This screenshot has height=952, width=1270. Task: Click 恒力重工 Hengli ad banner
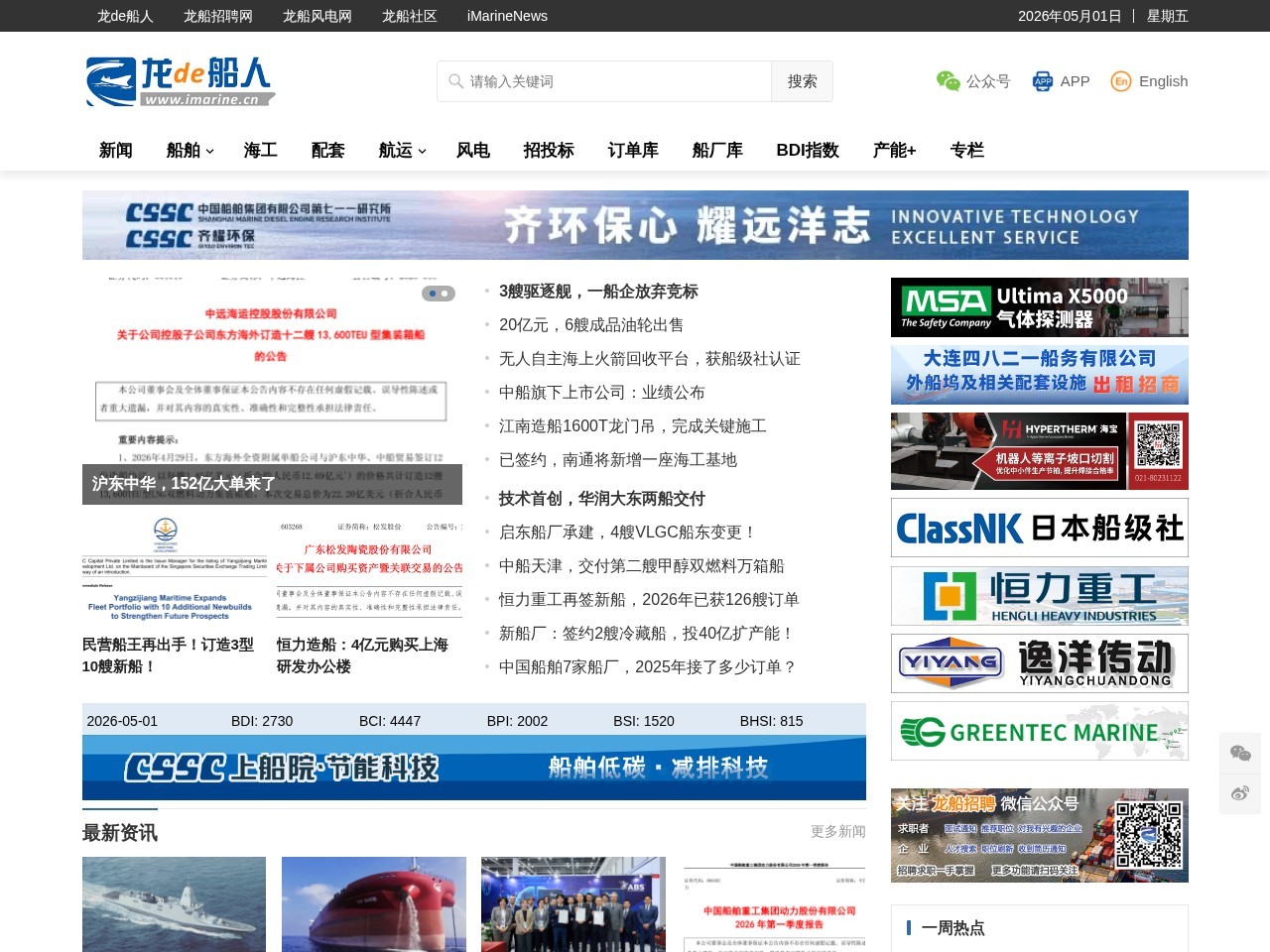click(1040, 596)
